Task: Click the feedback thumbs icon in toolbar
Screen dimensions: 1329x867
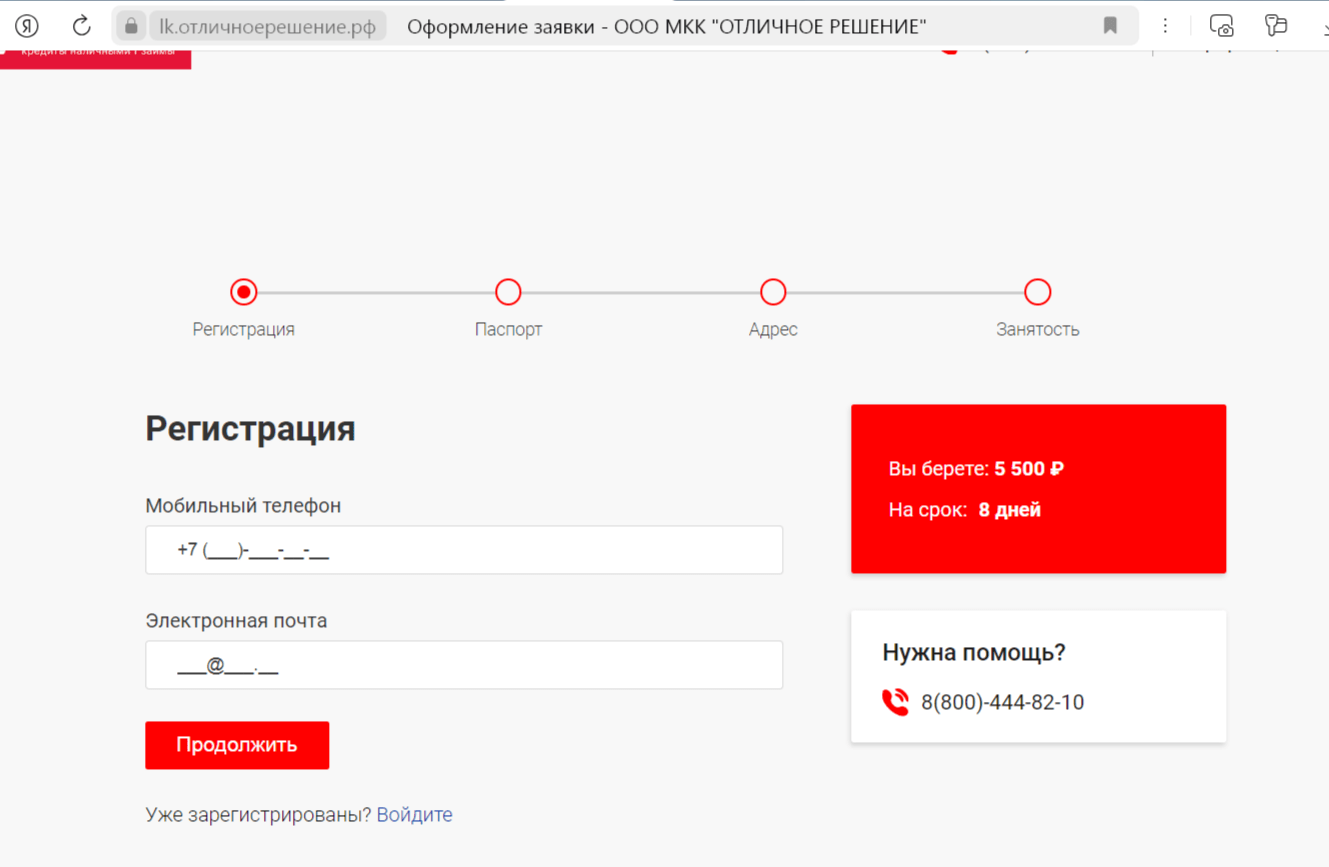Action: [1275, 26]
